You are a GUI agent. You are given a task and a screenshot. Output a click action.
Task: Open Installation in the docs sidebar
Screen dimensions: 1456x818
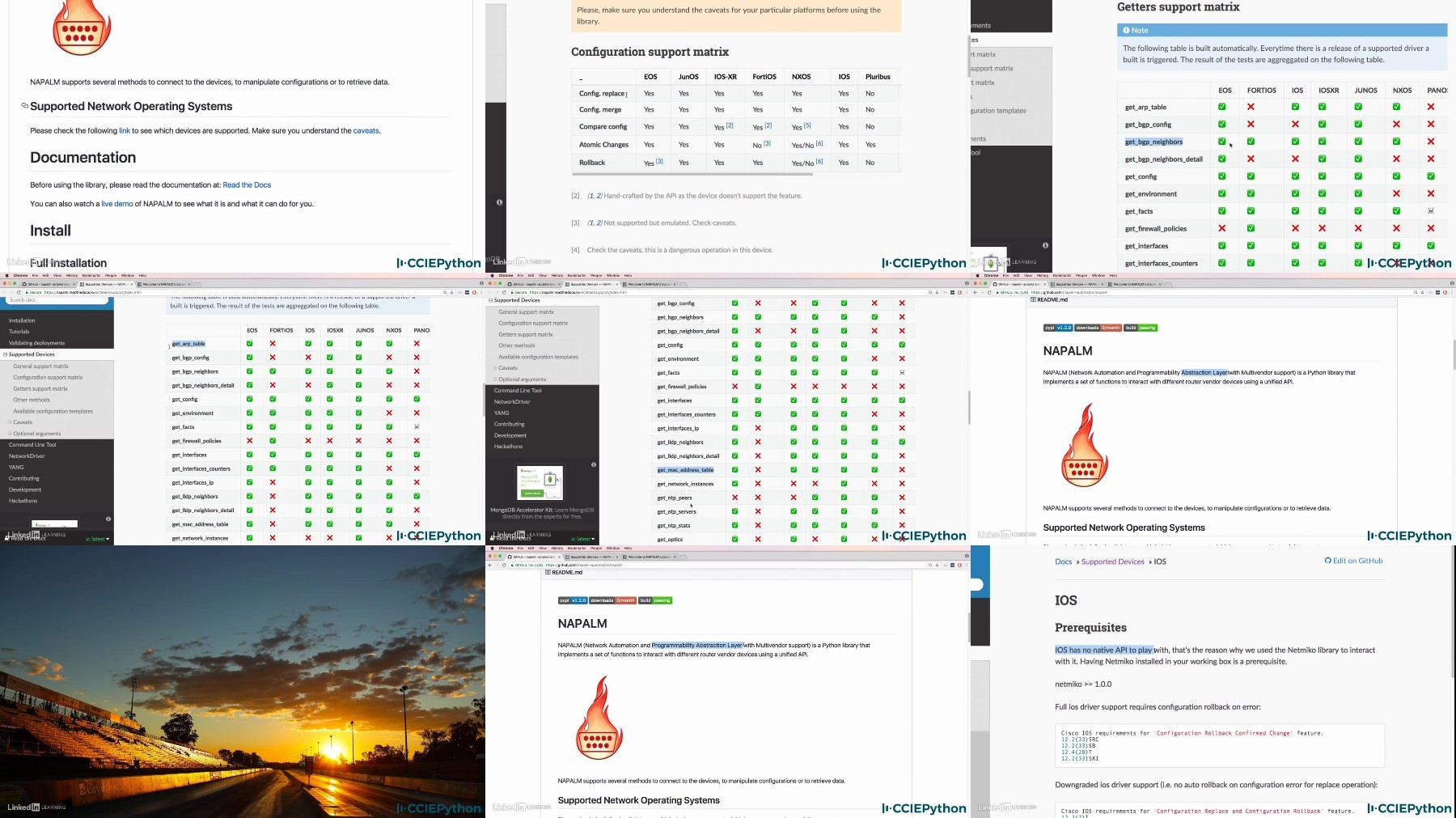point(22,320)
